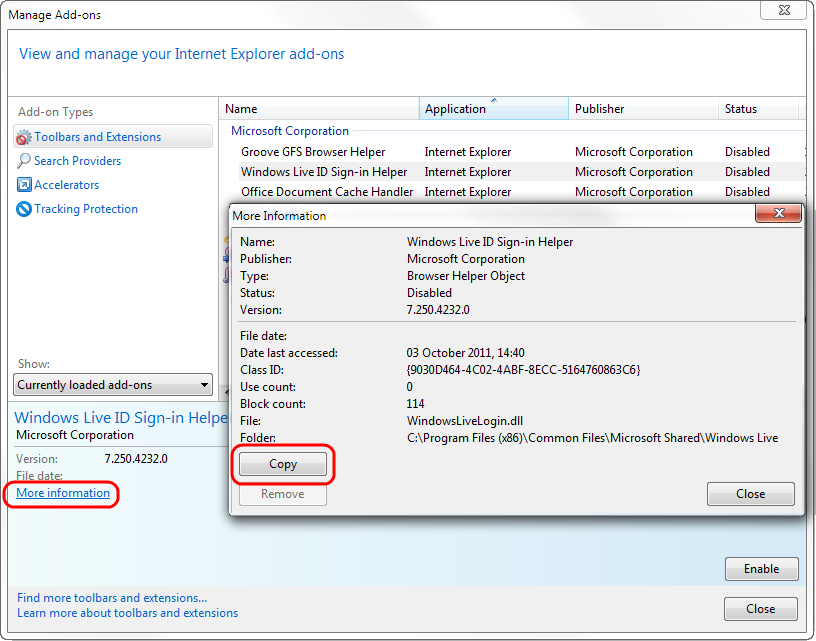Image resolution: width=816 pixels, height=641 pixels.
Task: Collapse the Microsoft Corporation group header
Action: pyautogui.click(x=290, y=131)
